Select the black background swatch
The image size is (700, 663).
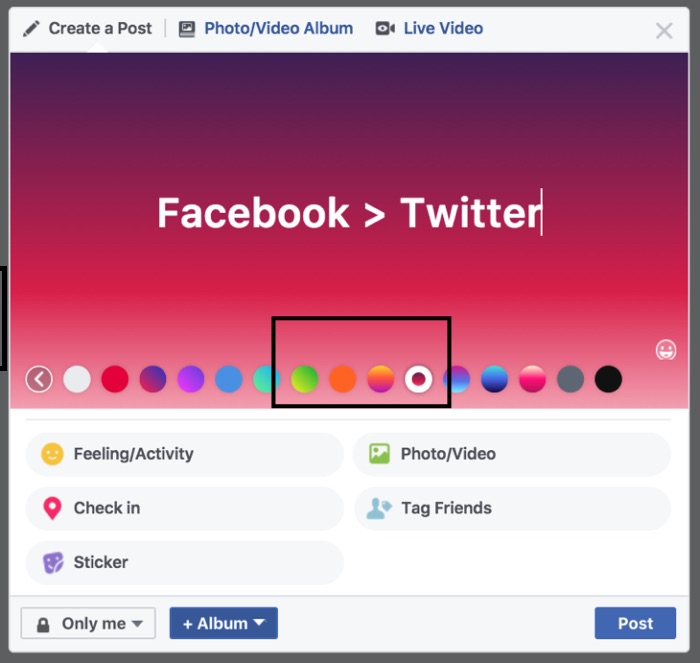tap(608, 379)
